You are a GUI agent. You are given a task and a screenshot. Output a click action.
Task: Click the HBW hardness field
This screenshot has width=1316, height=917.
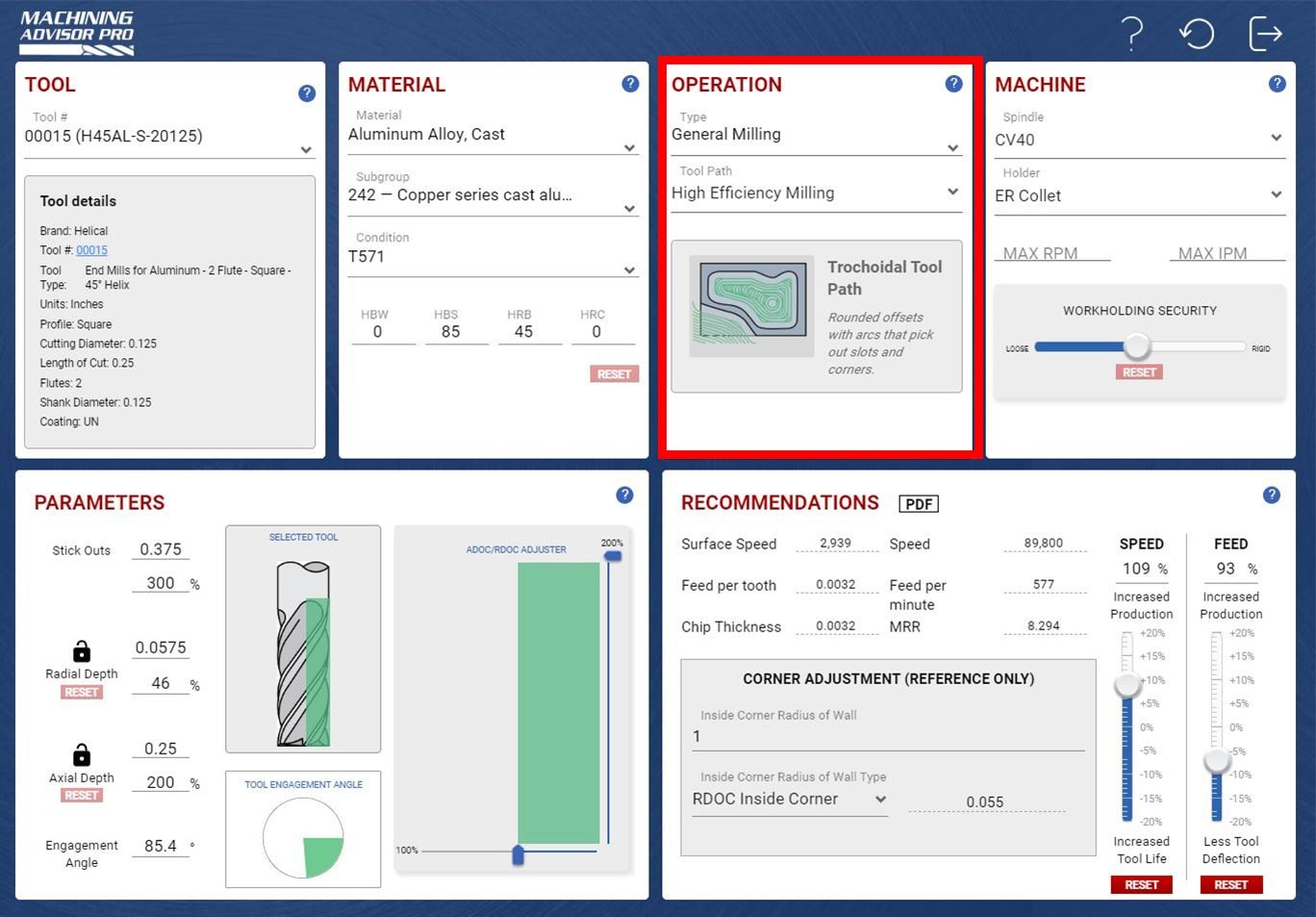click(x=377, y=332)
